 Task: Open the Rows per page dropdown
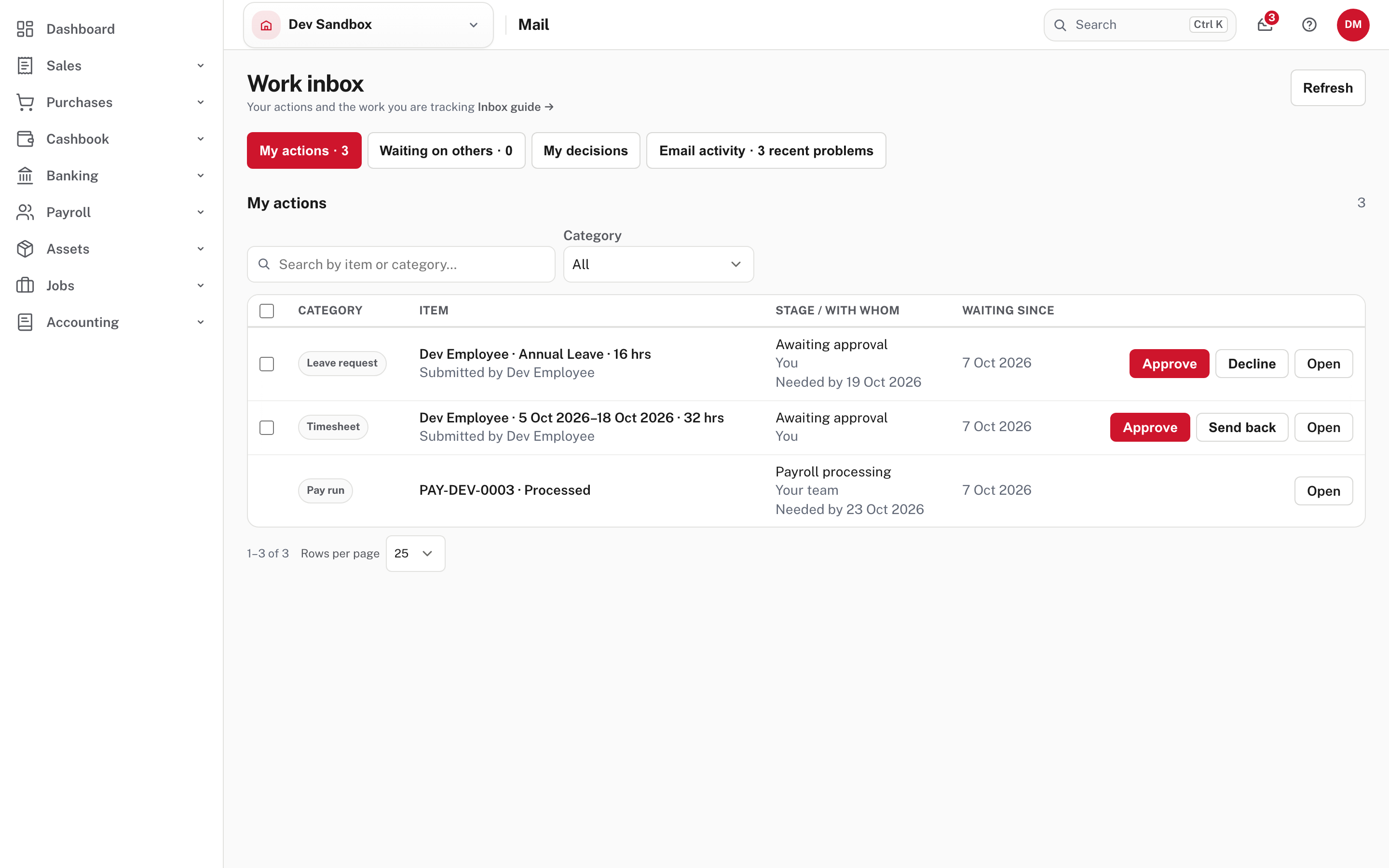click(416, 554)
